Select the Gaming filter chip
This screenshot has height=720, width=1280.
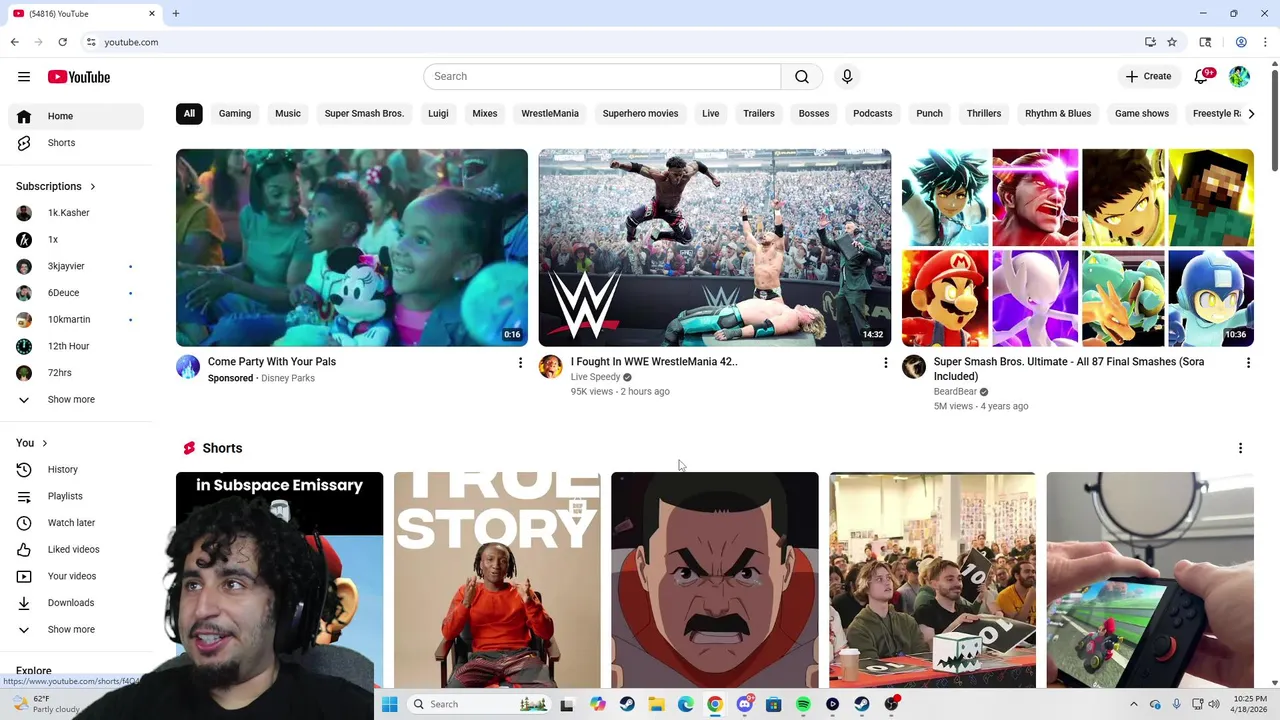(235, 114)
